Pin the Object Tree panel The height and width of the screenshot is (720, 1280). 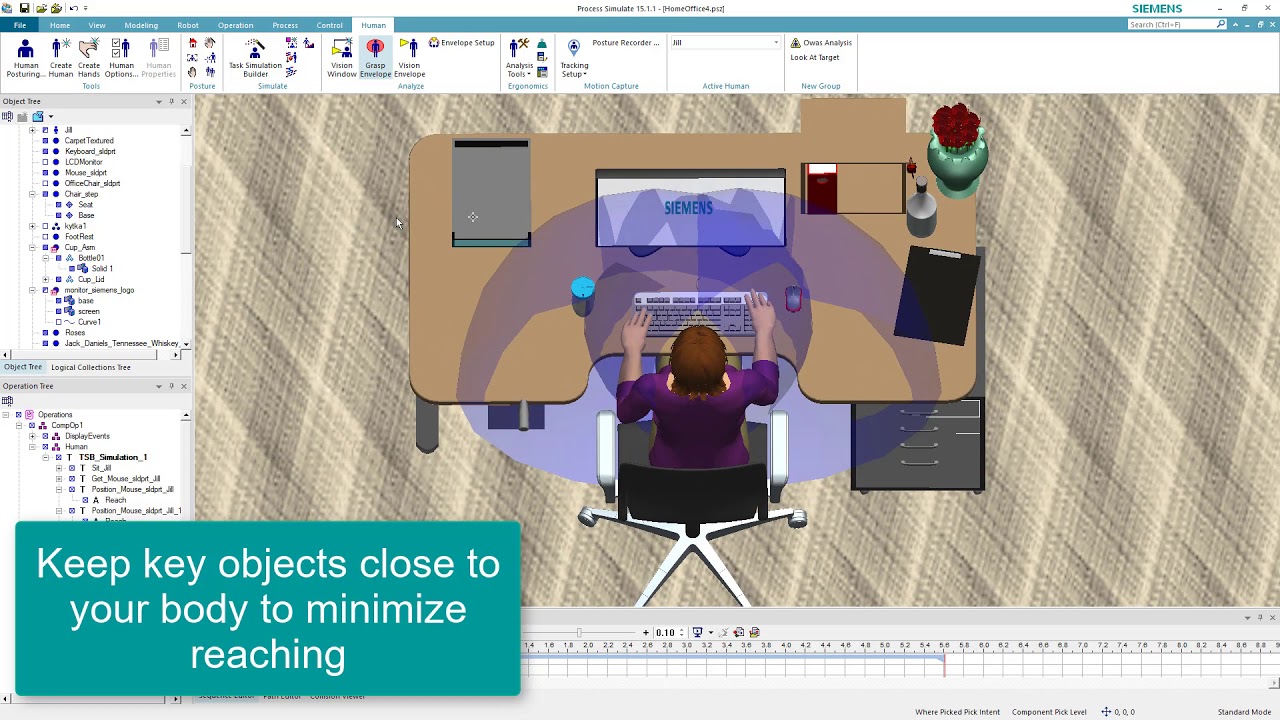tap(171, 101)
